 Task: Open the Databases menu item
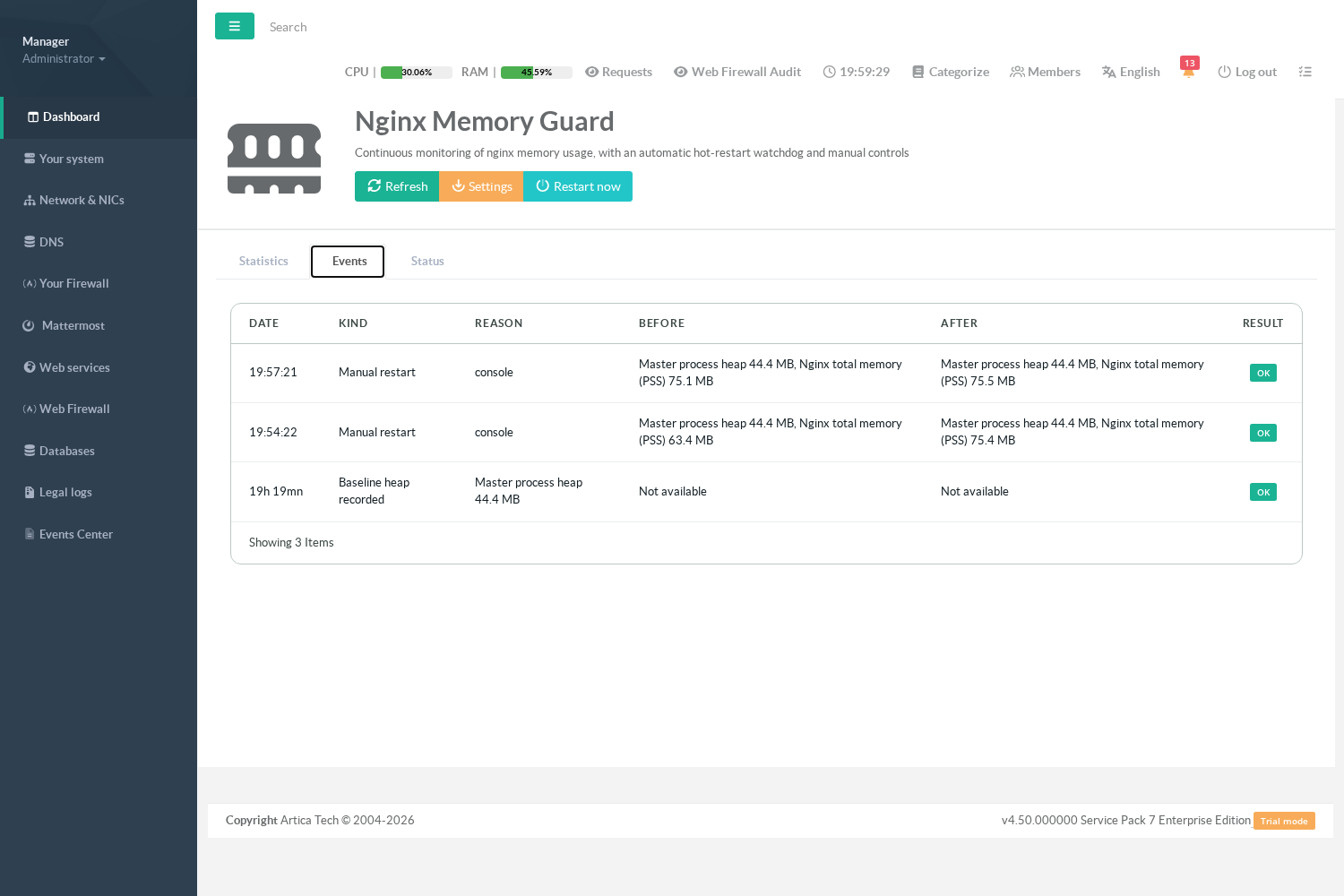(x=99, y=451)
